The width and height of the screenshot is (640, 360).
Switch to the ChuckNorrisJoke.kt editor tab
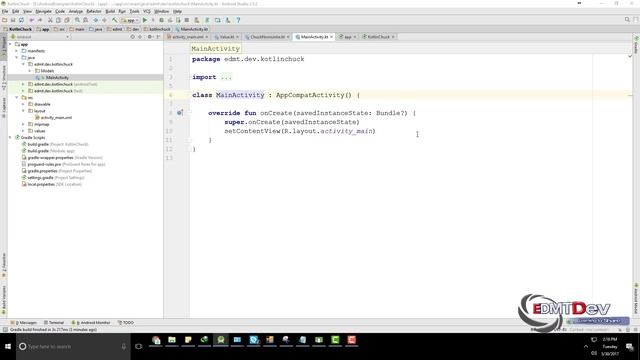(x=267, y=37)
